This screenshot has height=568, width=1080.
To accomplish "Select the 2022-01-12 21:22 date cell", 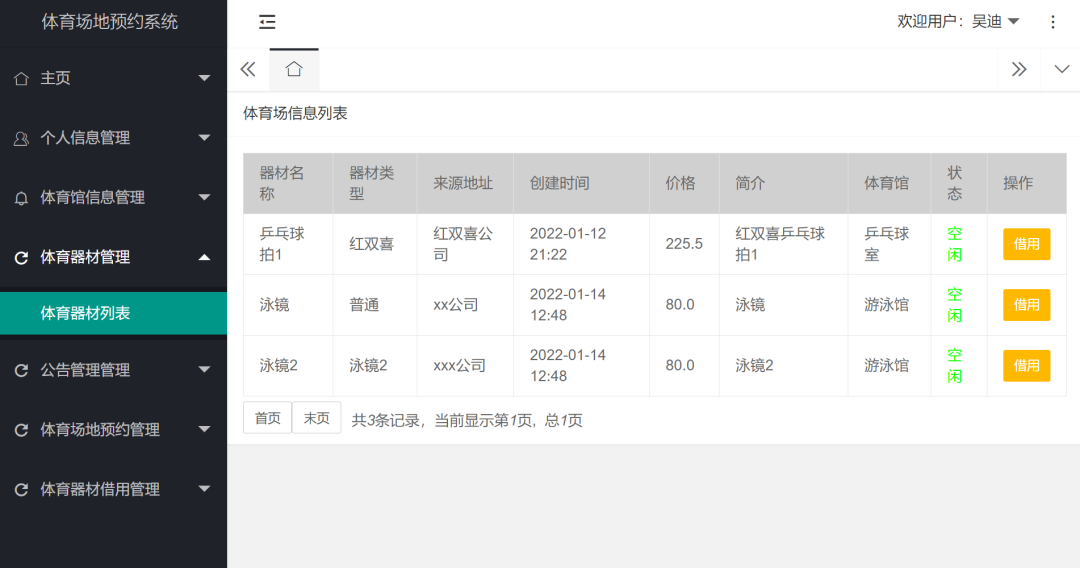I will [581, 244].
